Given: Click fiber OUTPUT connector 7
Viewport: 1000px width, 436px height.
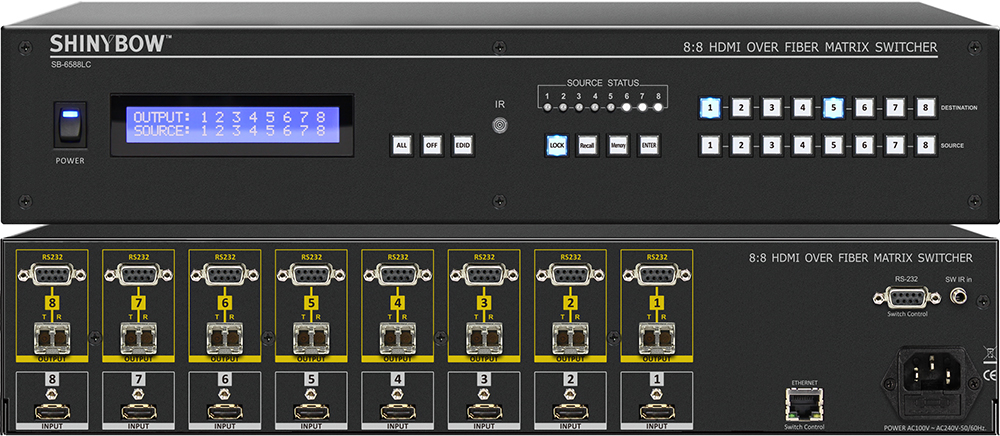Looking at the screenshot, I should click(138, 338).
